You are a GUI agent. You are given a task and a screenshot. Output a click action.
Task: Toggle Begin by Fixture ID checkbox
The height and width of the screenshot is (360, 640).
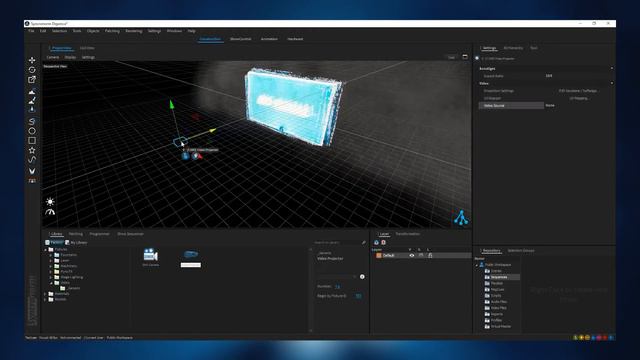click(x=358, y=296)
